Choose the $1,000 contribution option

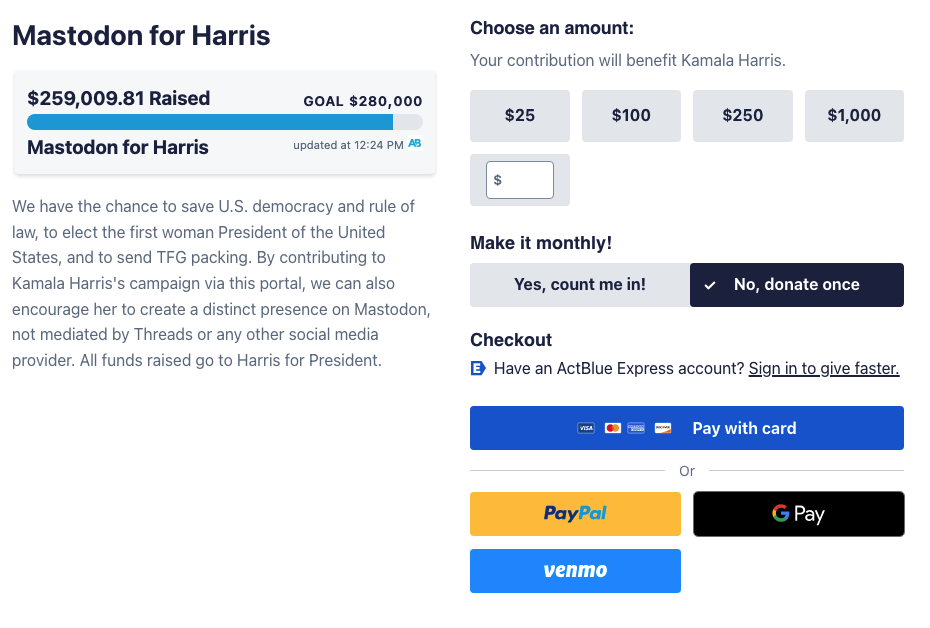click(854, 116)
